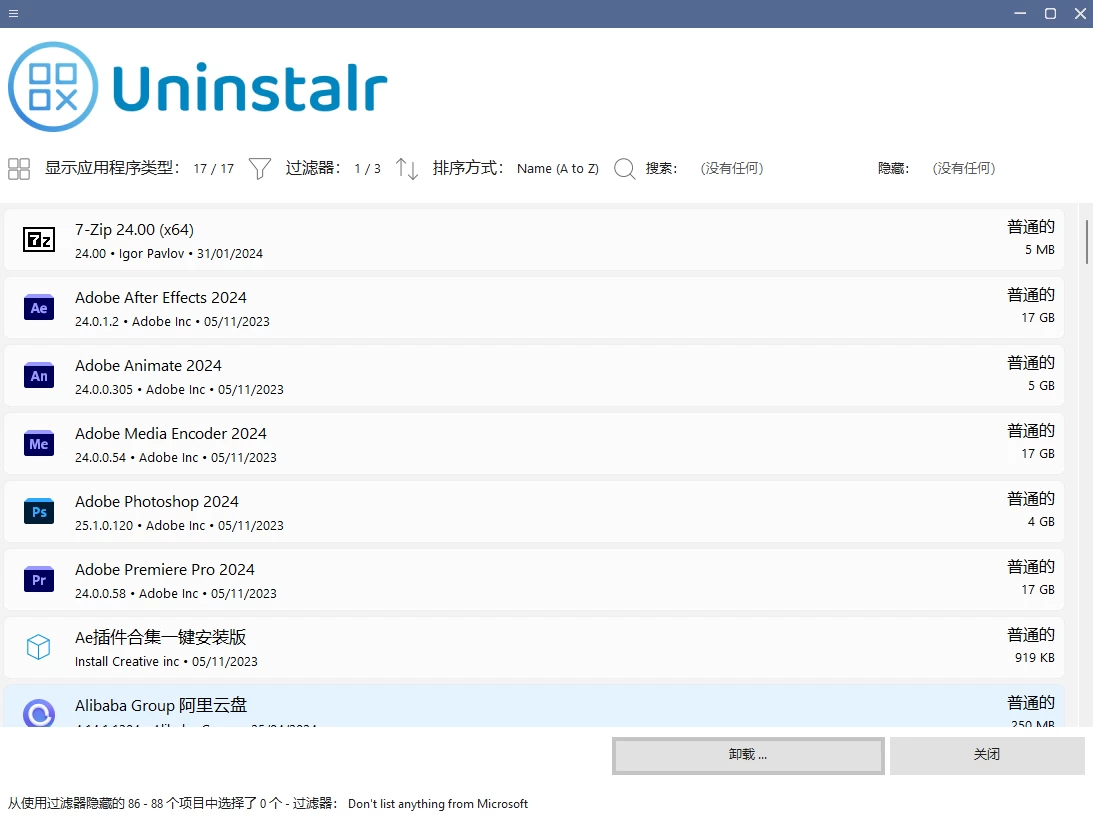The height and width of the screenshot is (819, 1093).
Task: Click the Adobe Animate An icon
Action: [x=39, y=376]
